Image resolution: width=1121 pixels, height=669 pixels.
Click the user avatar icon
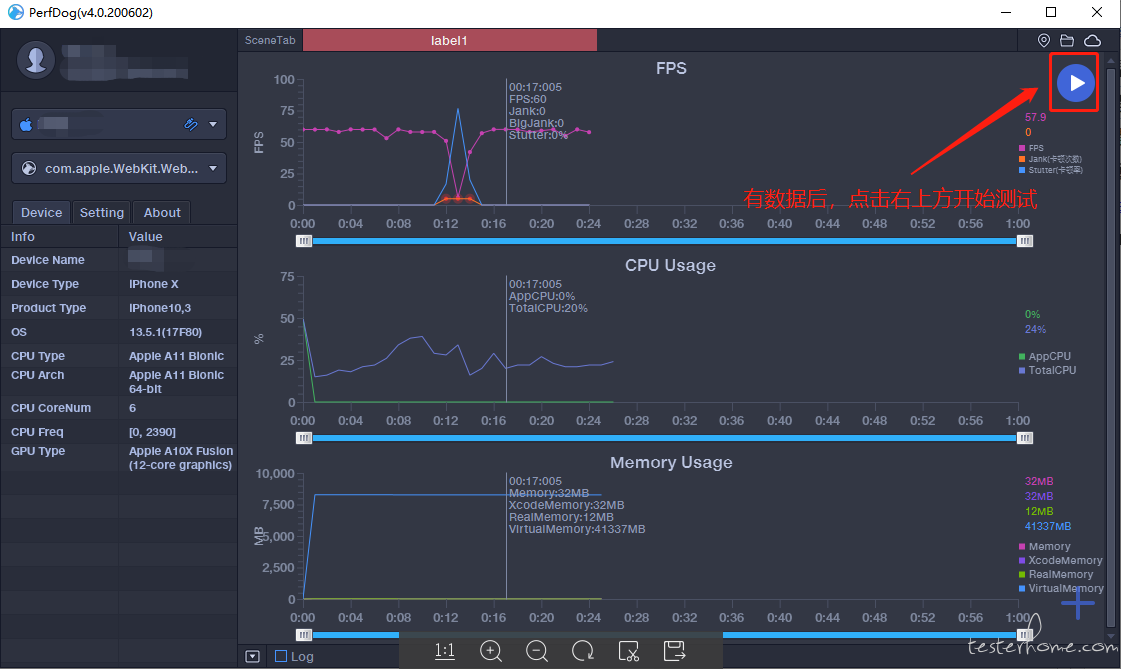(36, 59)
